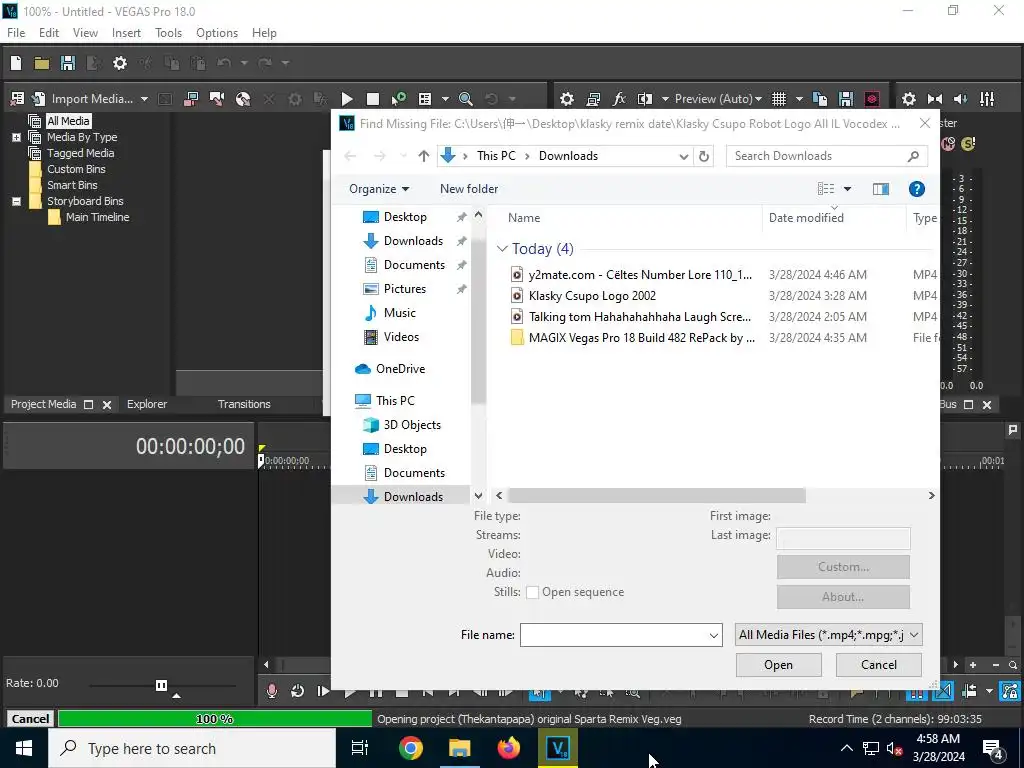Open the Overlays dropdown arrow next to the grid
The width and height of the screenshot is (1024, 768).
[x=799, y=99]
